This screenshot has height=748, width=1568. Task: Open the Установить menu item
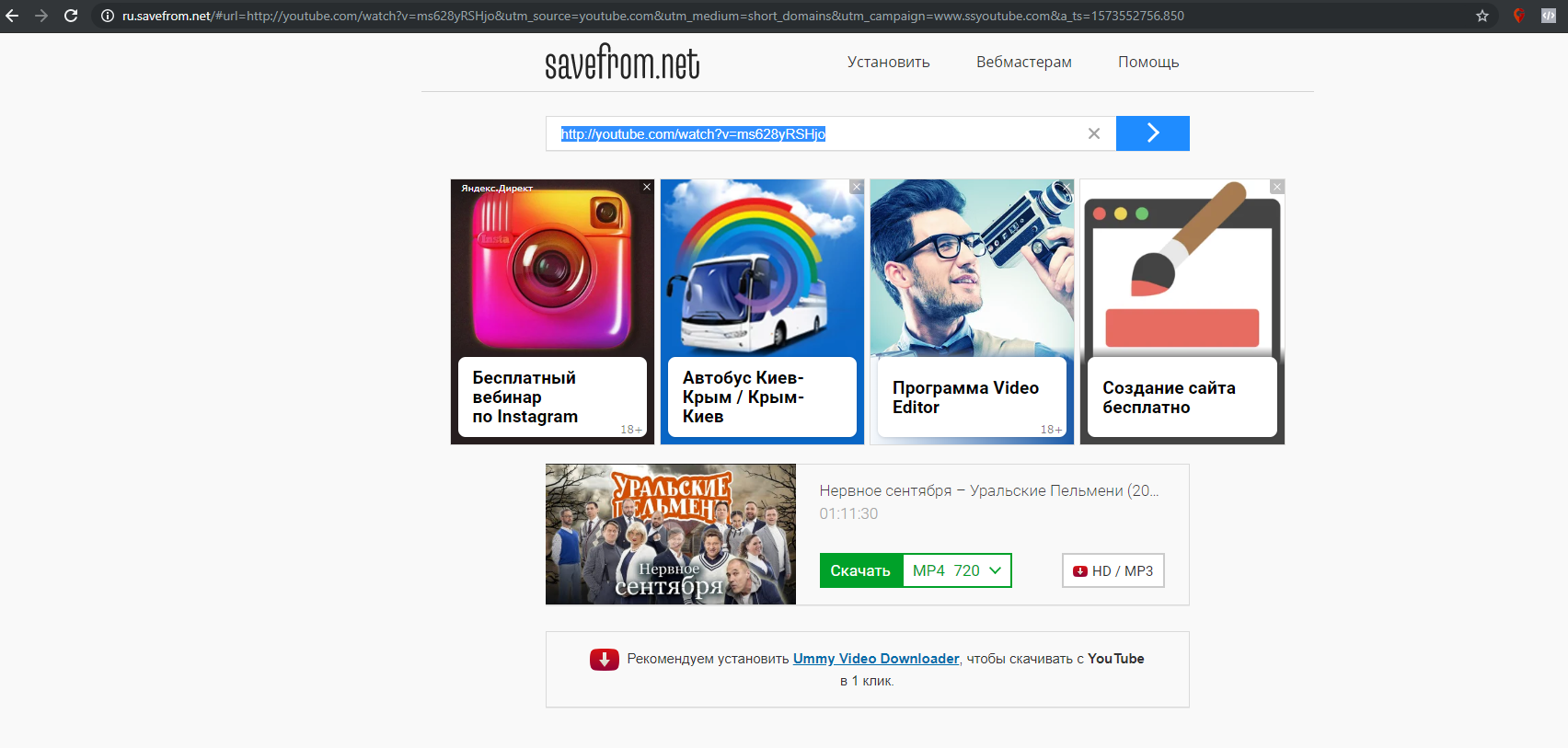889,62
